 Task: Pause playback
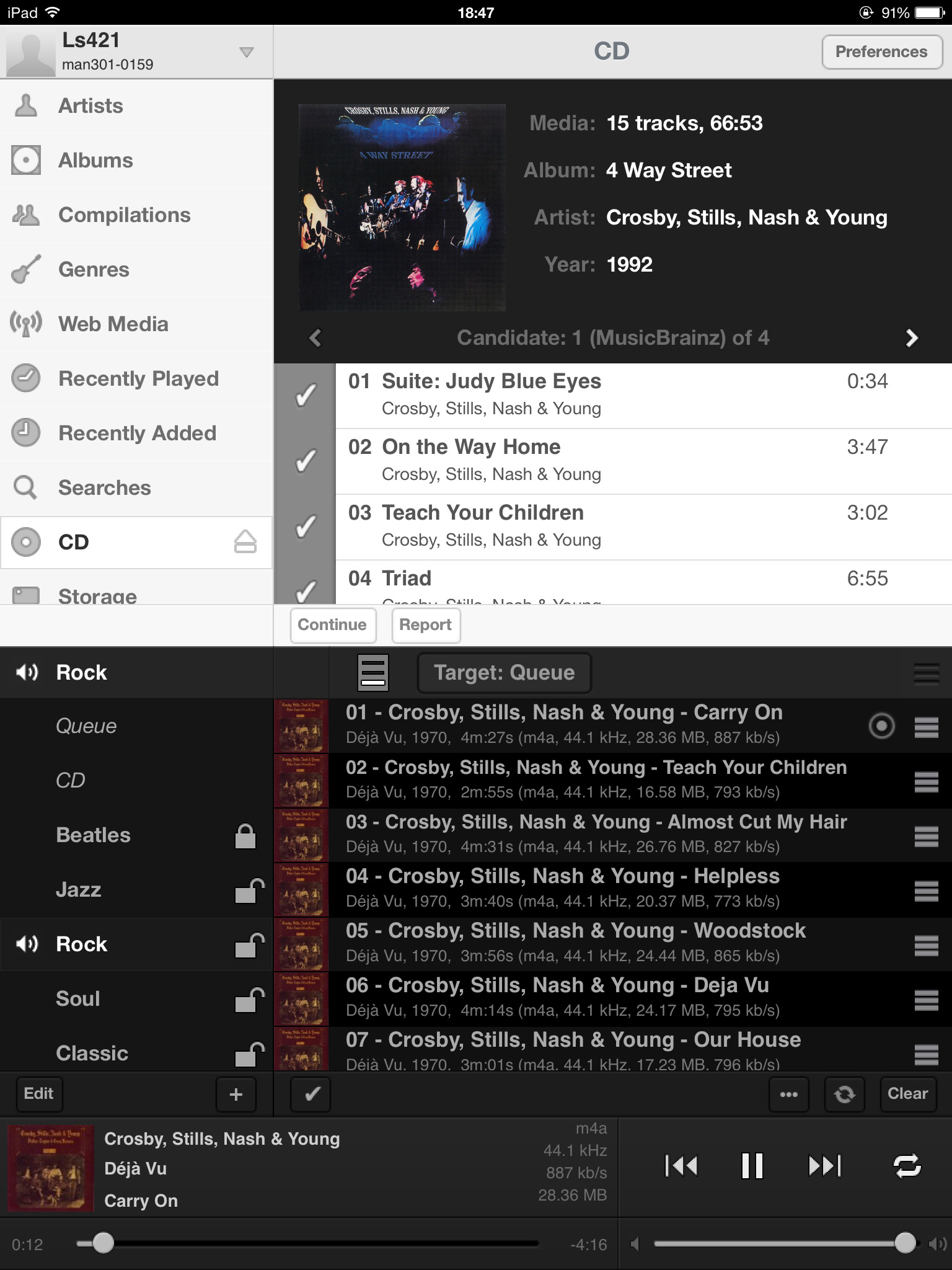click(x=752, y=1166)
